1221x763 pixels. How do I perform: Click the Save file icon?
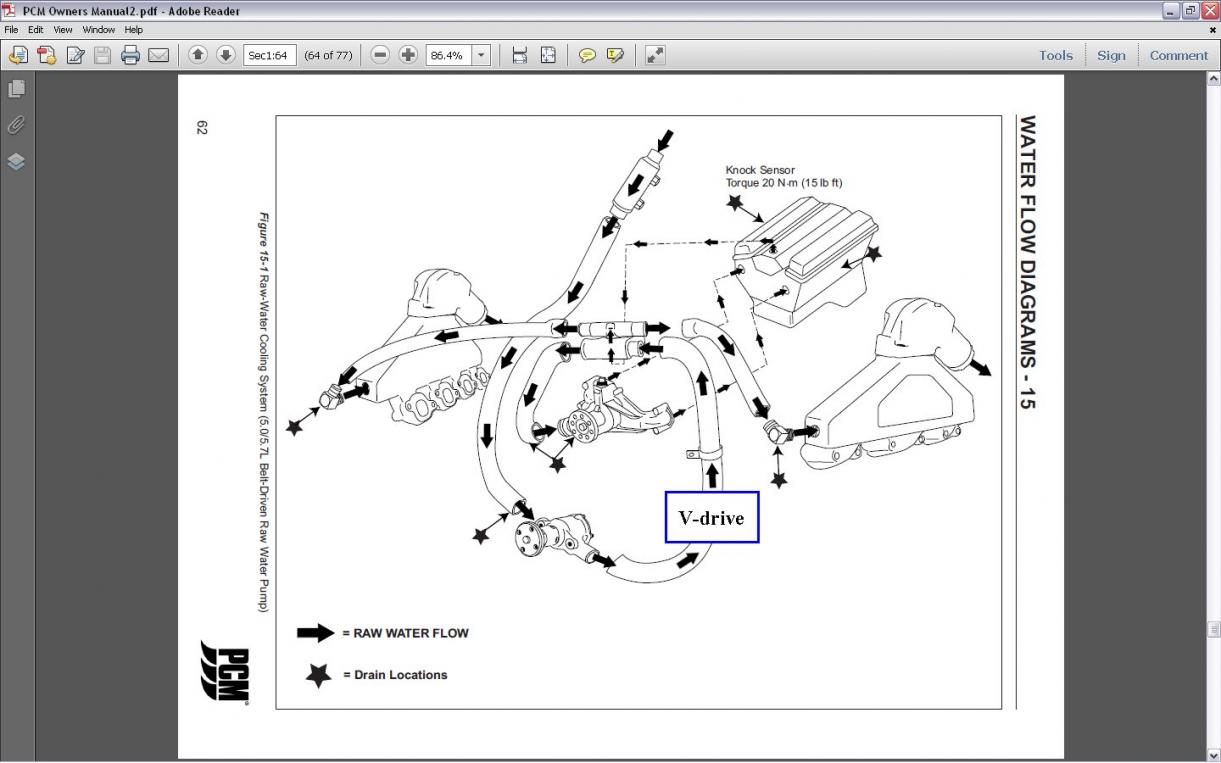pos(103,55)
